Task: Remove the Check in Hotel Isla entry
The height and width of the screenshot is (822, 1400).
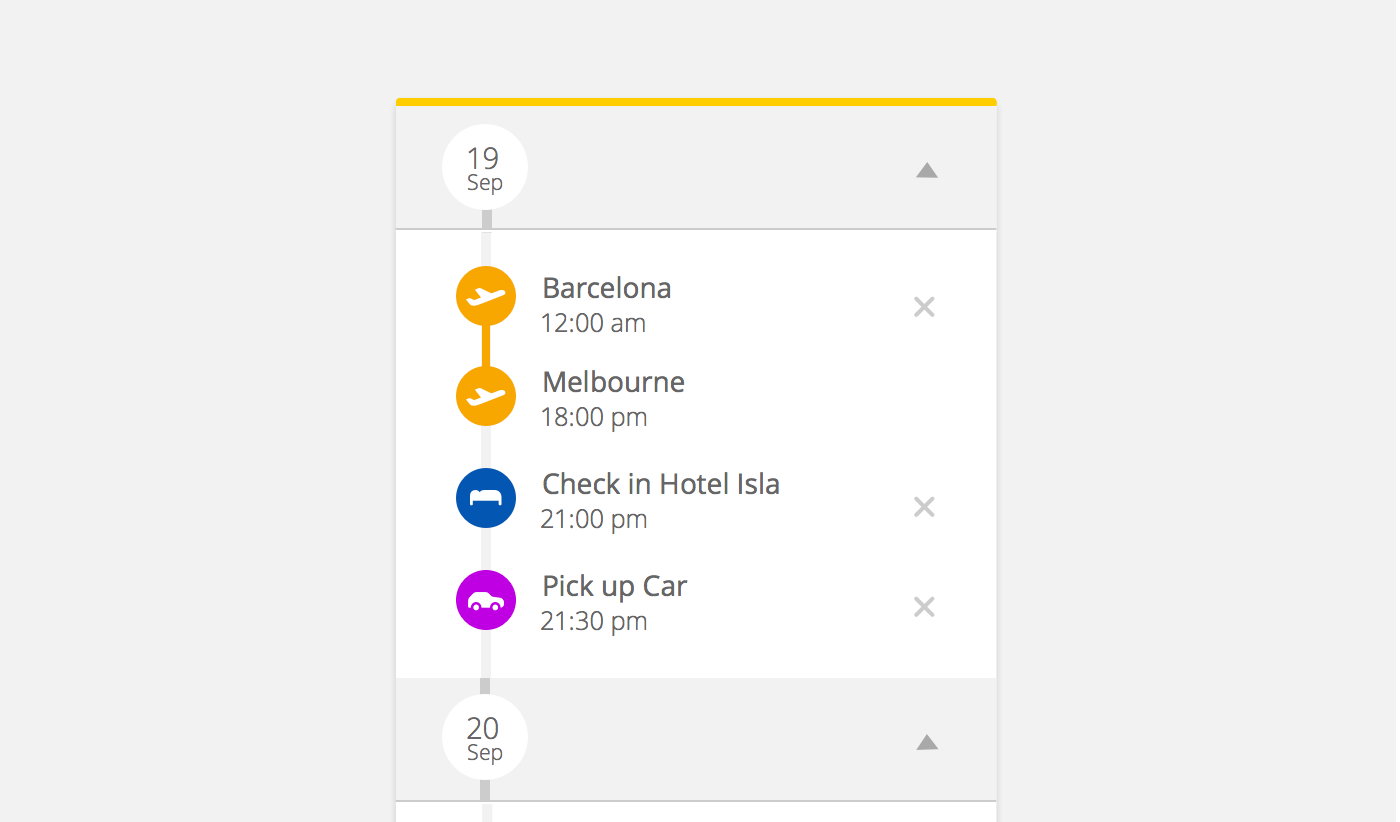Action: click(x=924, y=507)
